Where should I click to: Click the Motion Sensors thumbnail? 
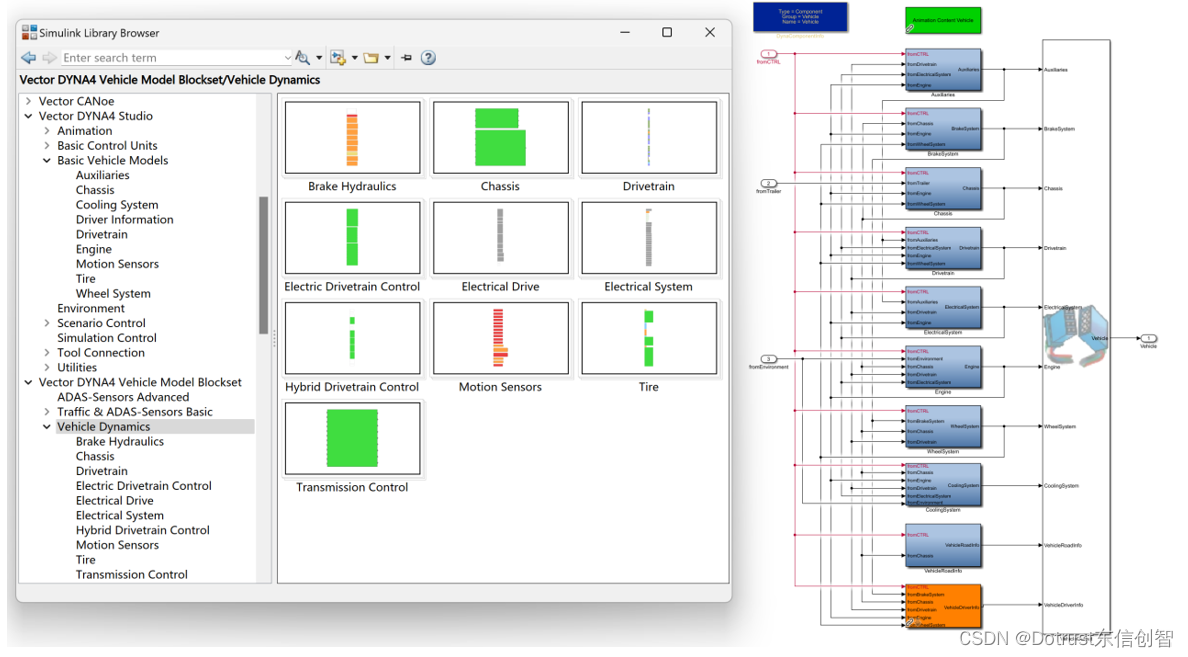pos(500,338)
